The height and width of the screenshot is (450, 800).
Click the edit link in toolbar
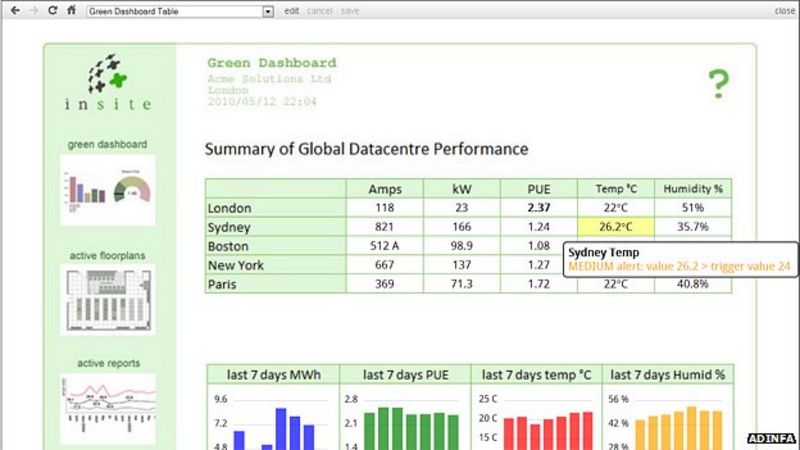coord(291,11)
